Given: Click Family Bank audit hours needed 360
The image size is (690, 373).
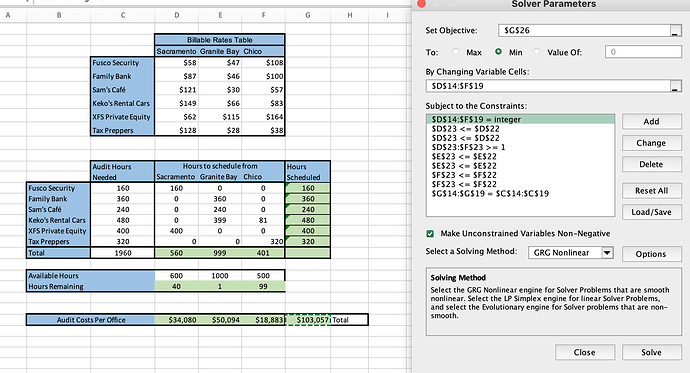Looking at the screenshot, I should tap(123, 199).
